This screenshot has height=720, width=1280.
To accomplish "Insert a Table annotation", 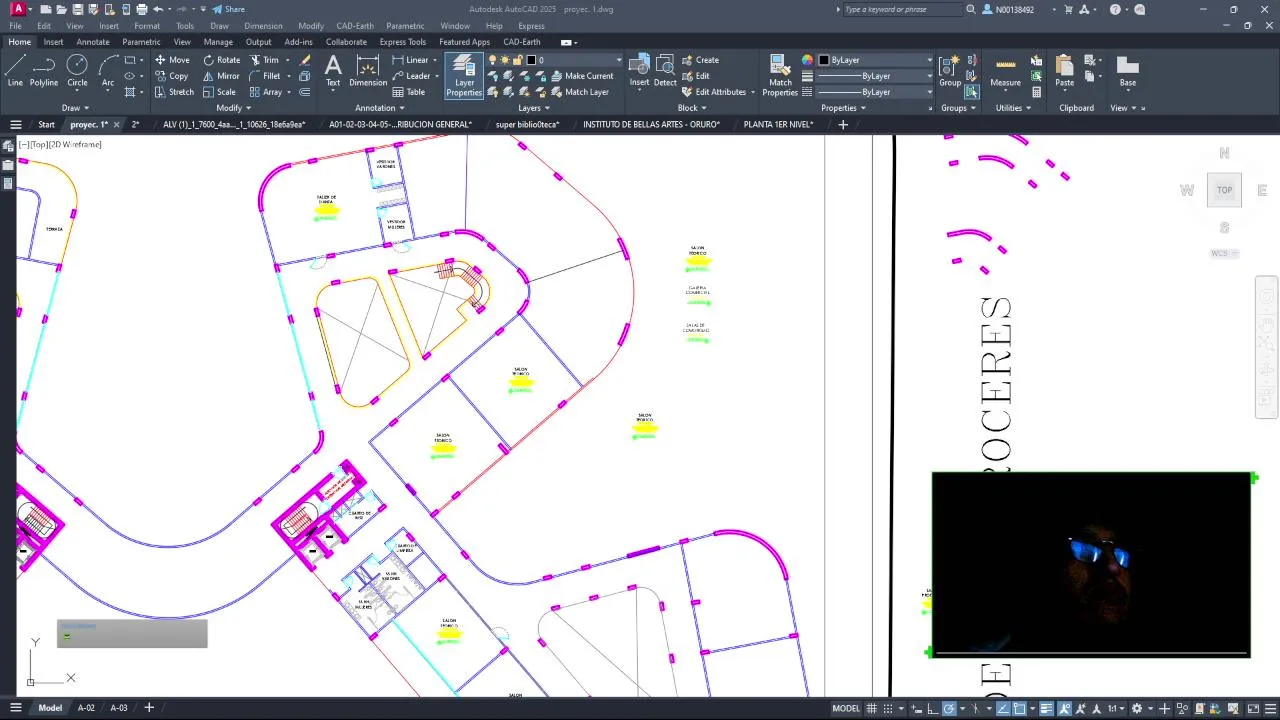I will coord(408,92).
